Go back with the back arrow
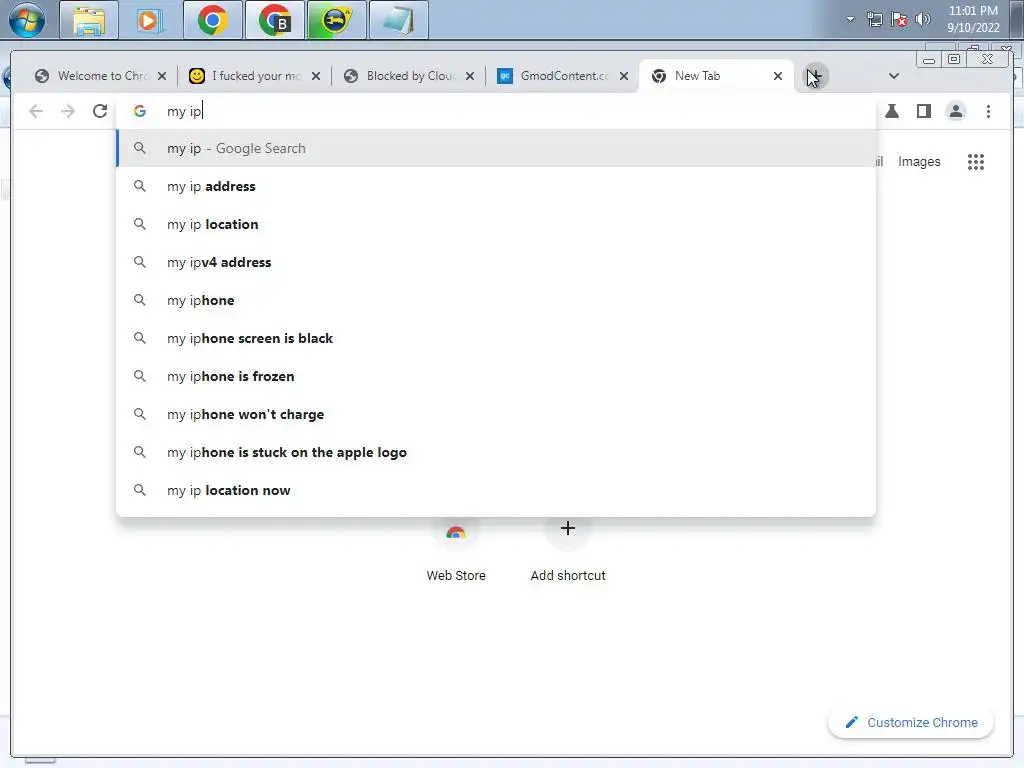The height and width of the screenshot is (768, 1024). (36, 111)
